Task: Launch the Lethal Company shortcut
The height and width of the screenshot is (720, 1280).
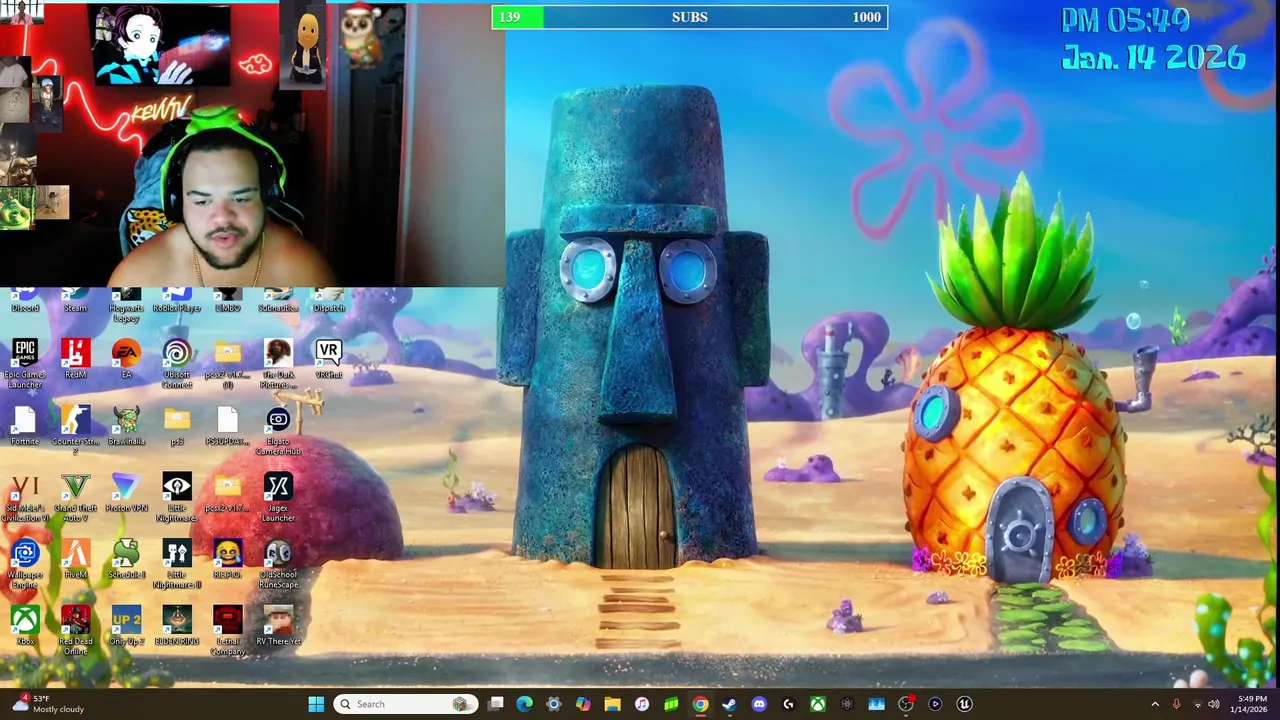Action: [x=227, y=631]
